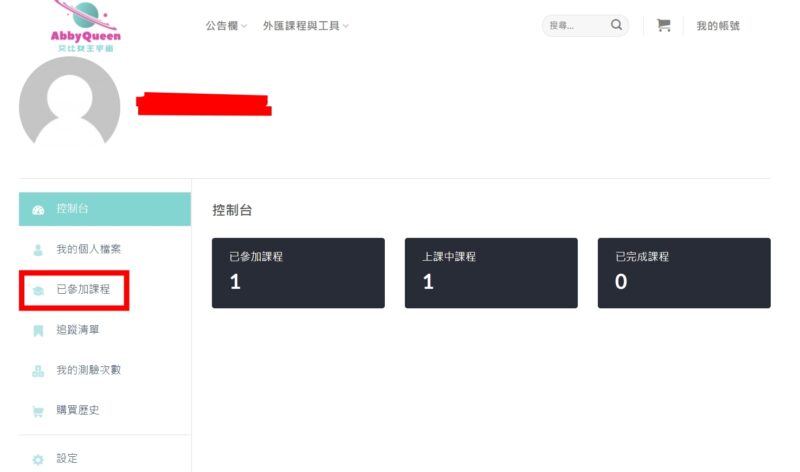Click the purchase history cart icon
The width and height of the screenshot is (800, 472).
point(38,411)
